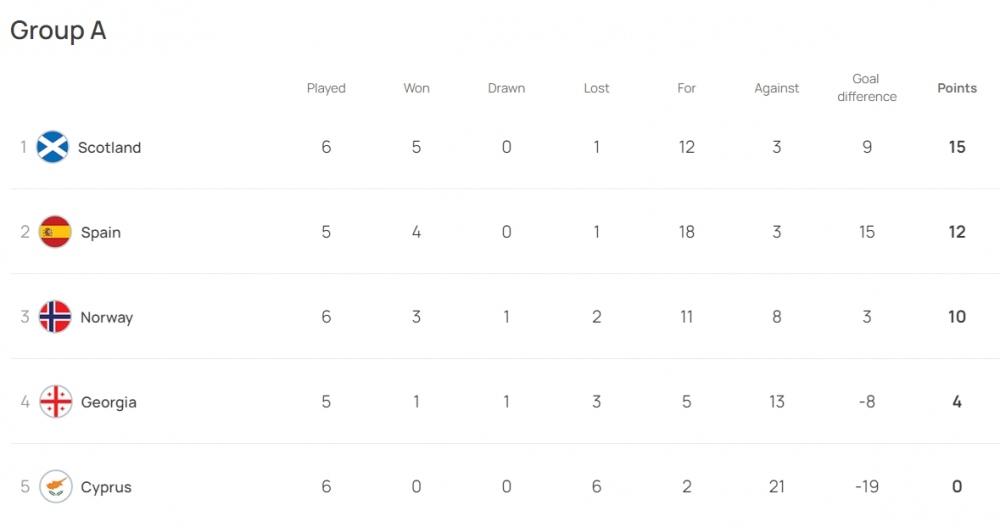Click the Norway flag icon
The image size is (1000, 528).
point(55,317)
